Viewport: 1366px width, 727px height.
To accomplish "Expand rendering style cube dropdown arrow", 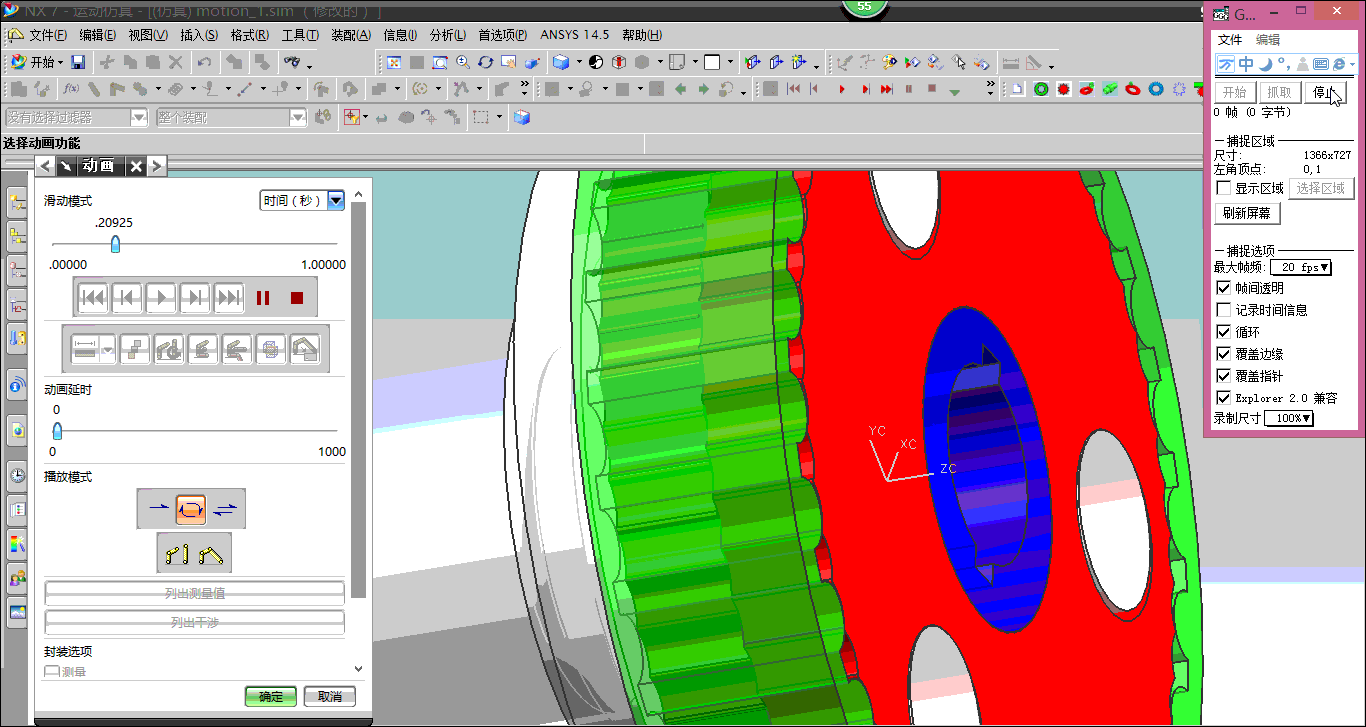I will coord(577,62).
